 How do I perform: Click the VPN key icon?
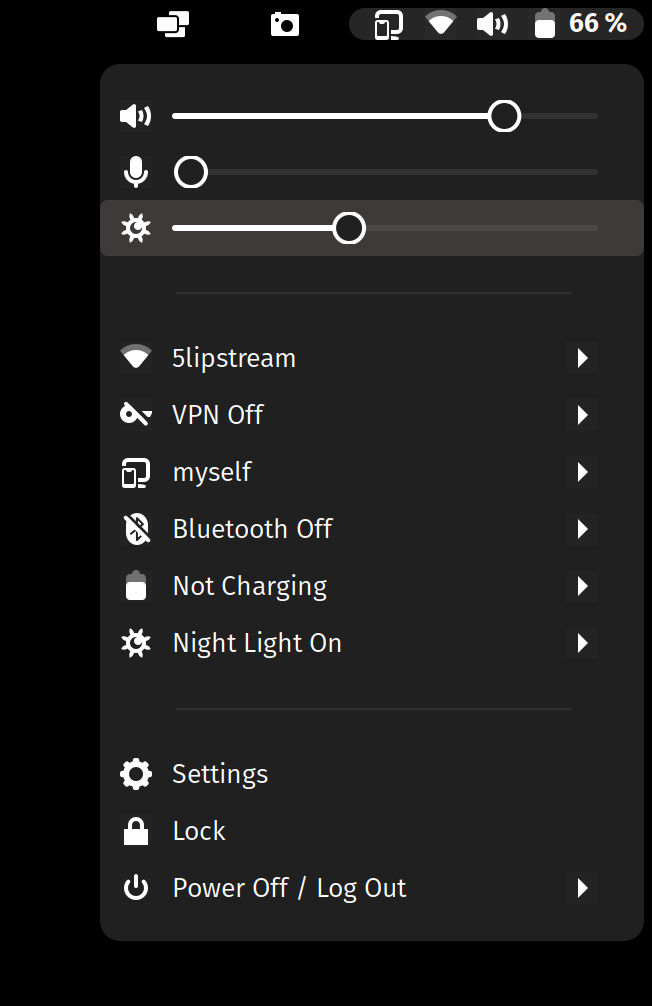(136, 414)
